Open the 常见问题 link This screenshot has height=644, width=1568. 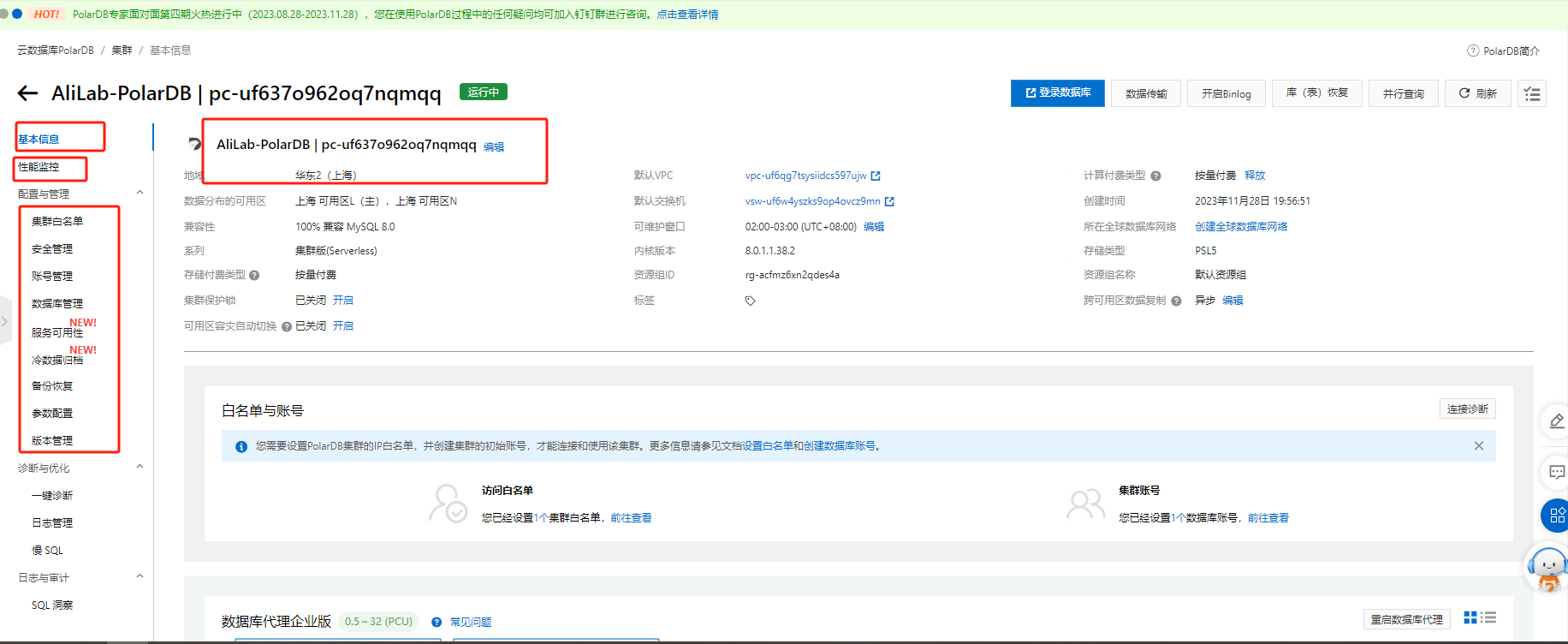(x=471, y=623)
